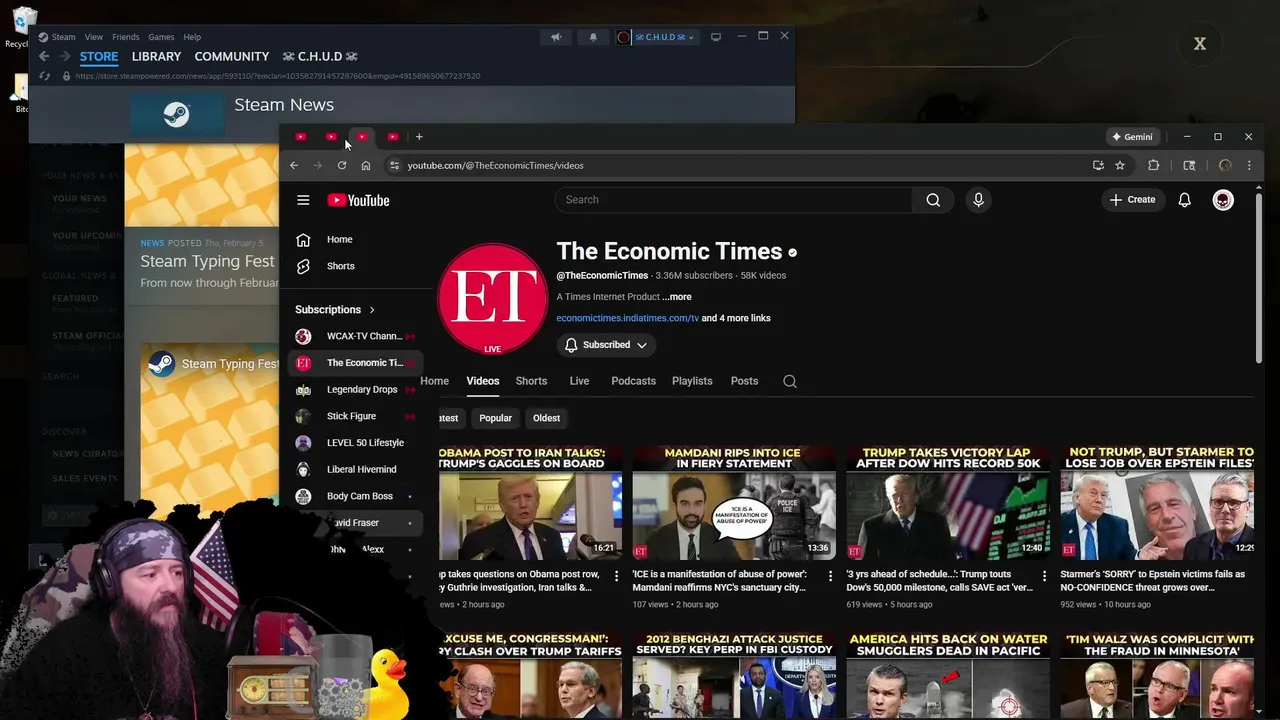Expand the Subscribed dropdown button

click(x=606, y=345)
